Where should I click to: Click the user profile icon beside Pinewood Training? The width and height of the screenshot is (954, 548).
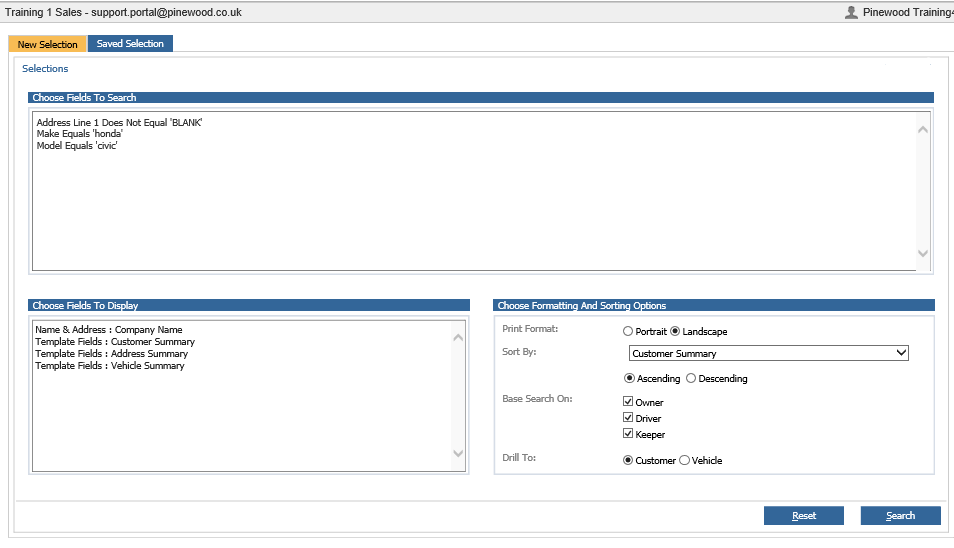point(851,12)
